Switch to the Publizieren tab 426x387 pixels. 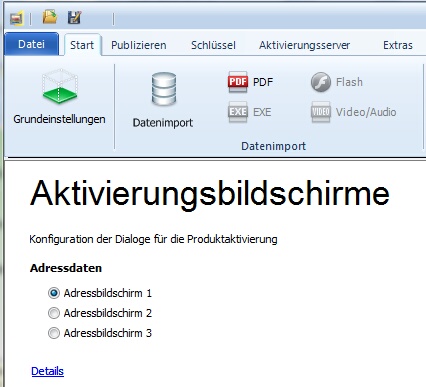[x=139, y=45]
